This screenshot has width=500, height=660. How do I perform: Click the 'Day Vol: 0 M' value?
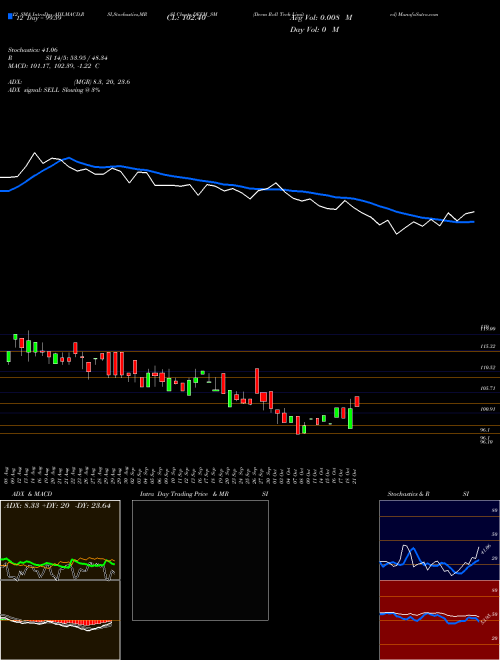pos(314,30)
